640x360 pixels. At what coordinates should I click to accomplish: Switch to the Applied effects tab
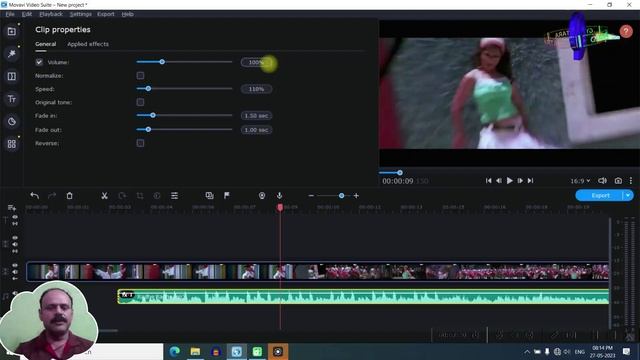point(88,44)
